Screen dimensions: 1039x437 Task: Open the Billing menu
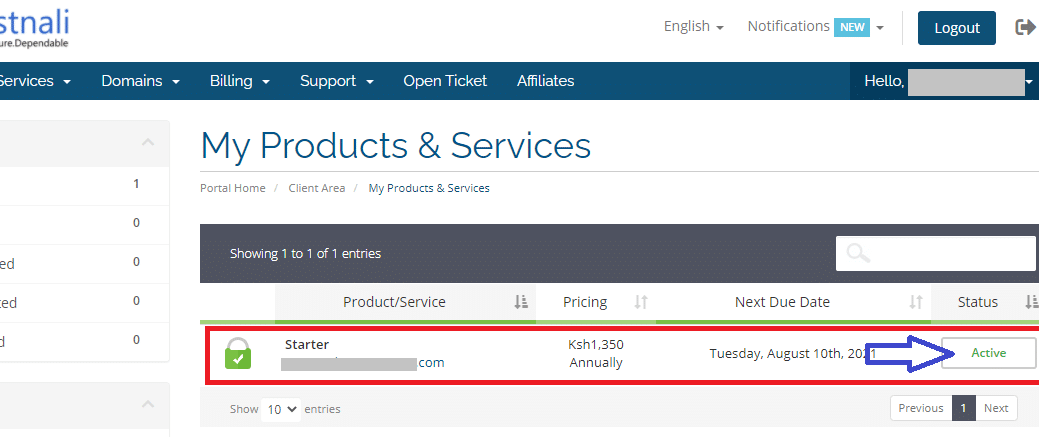[x=238, y=81]
